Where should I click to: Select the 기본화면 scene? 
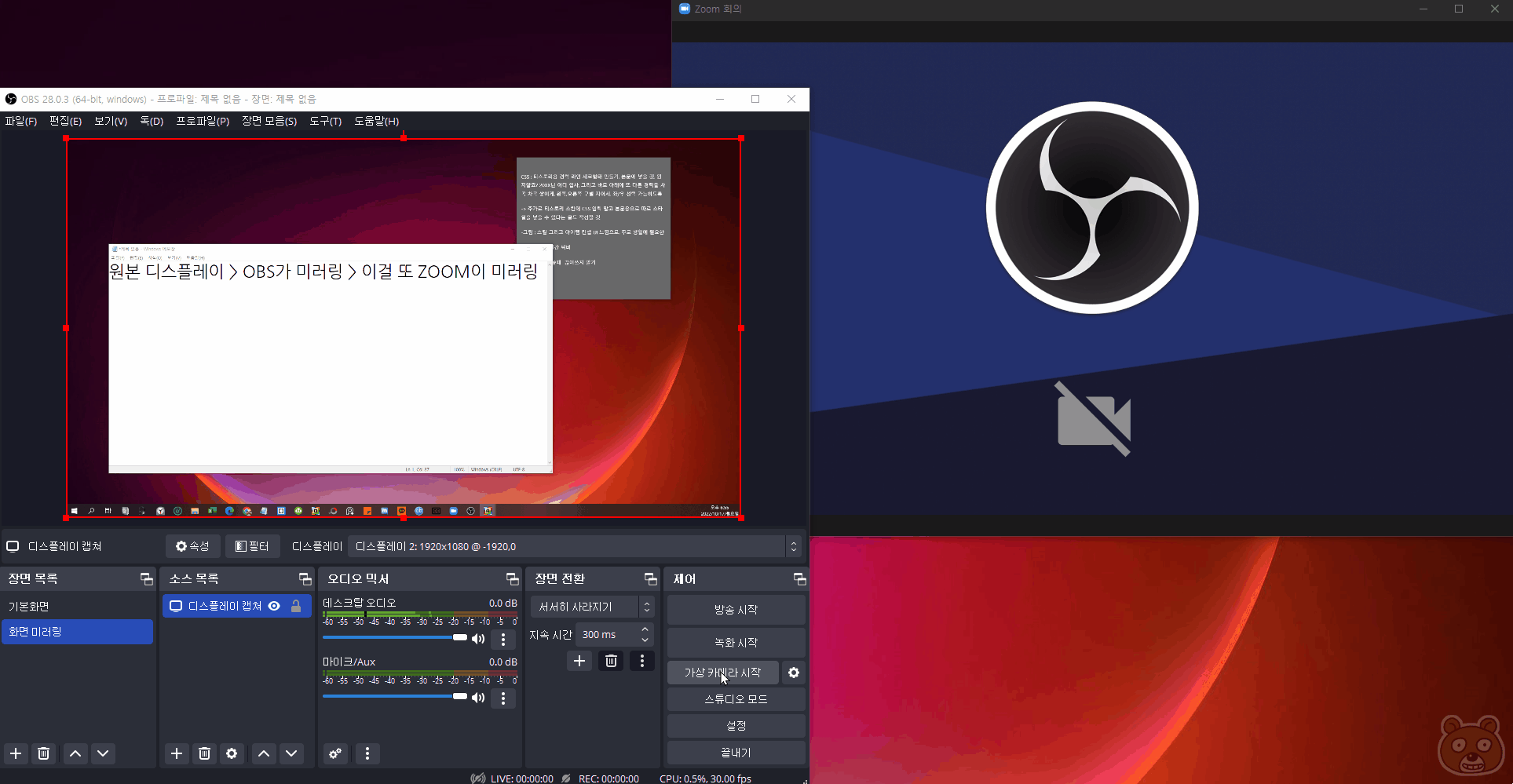[77, 607]
